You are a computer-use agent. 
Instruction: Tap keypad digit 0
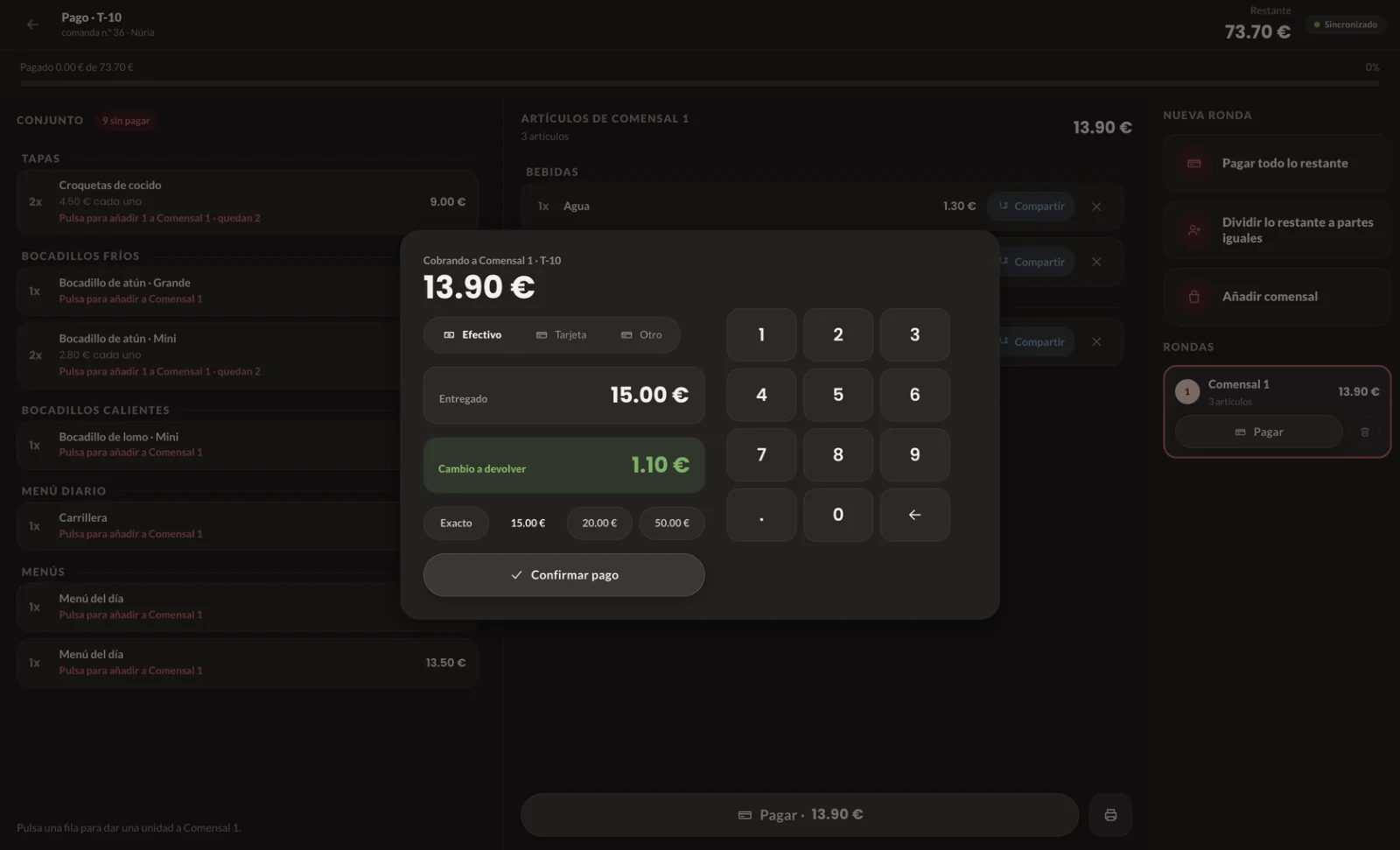[838, 515]
